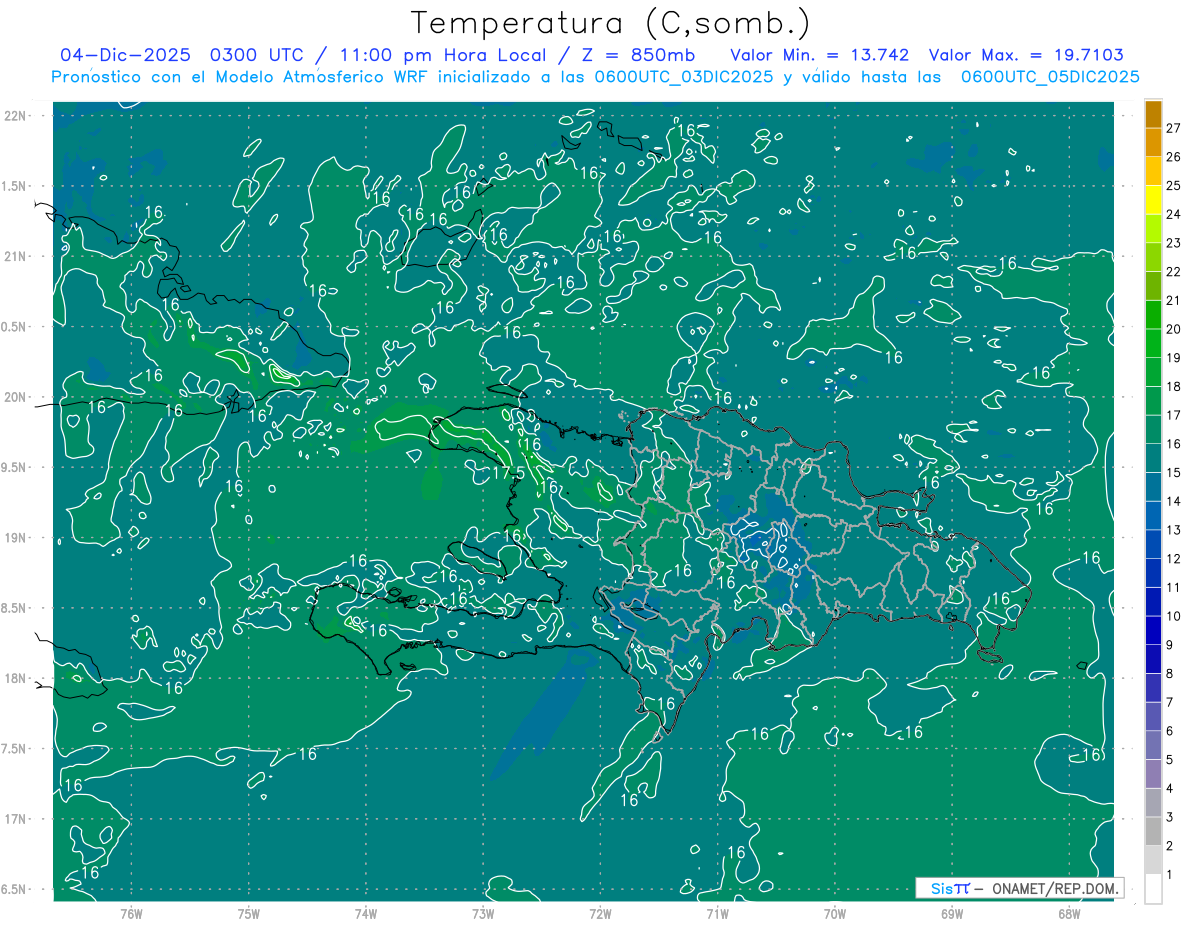
Task: Click the "73W" longitude label
Action: [483, 913]
